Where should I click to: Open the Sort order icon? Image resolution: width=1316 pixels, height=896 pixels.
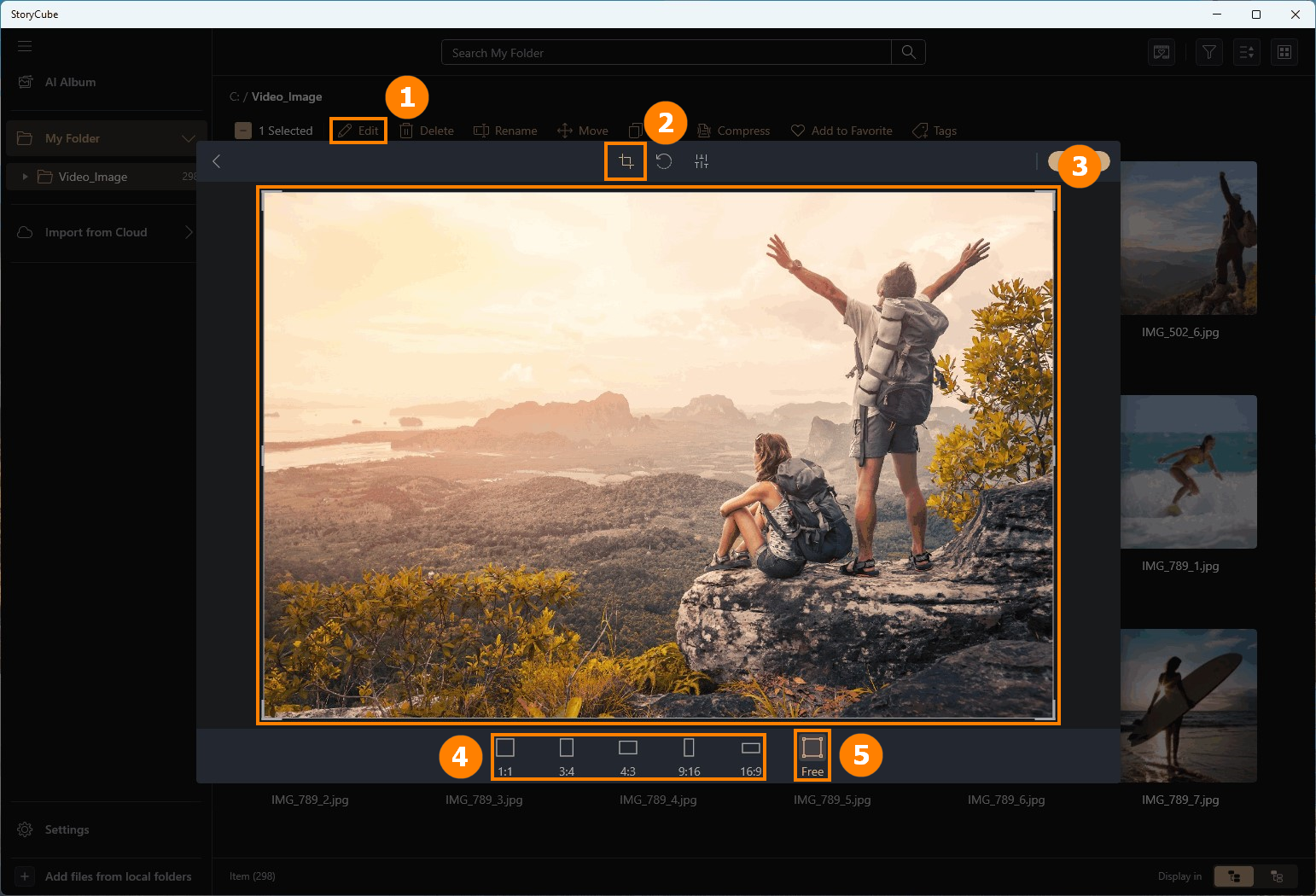point(1247,52)
